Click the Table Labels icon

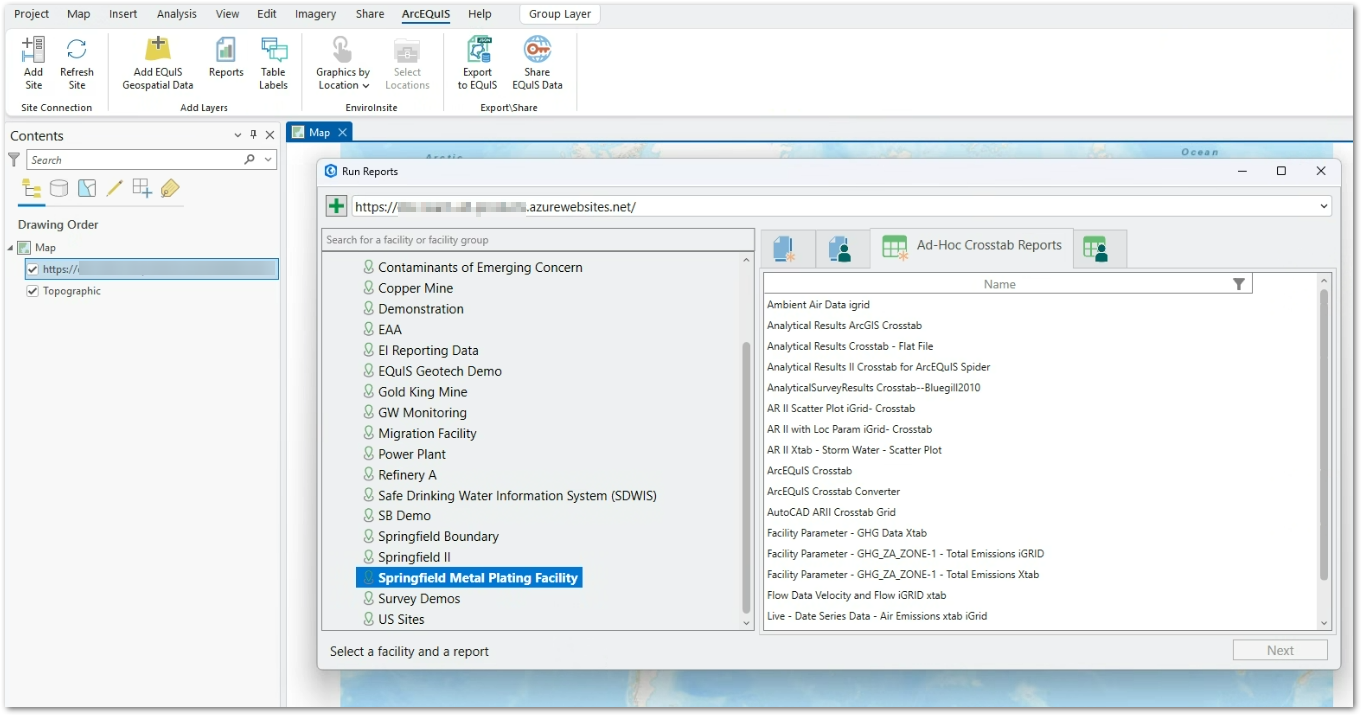(x=273, y=62)
